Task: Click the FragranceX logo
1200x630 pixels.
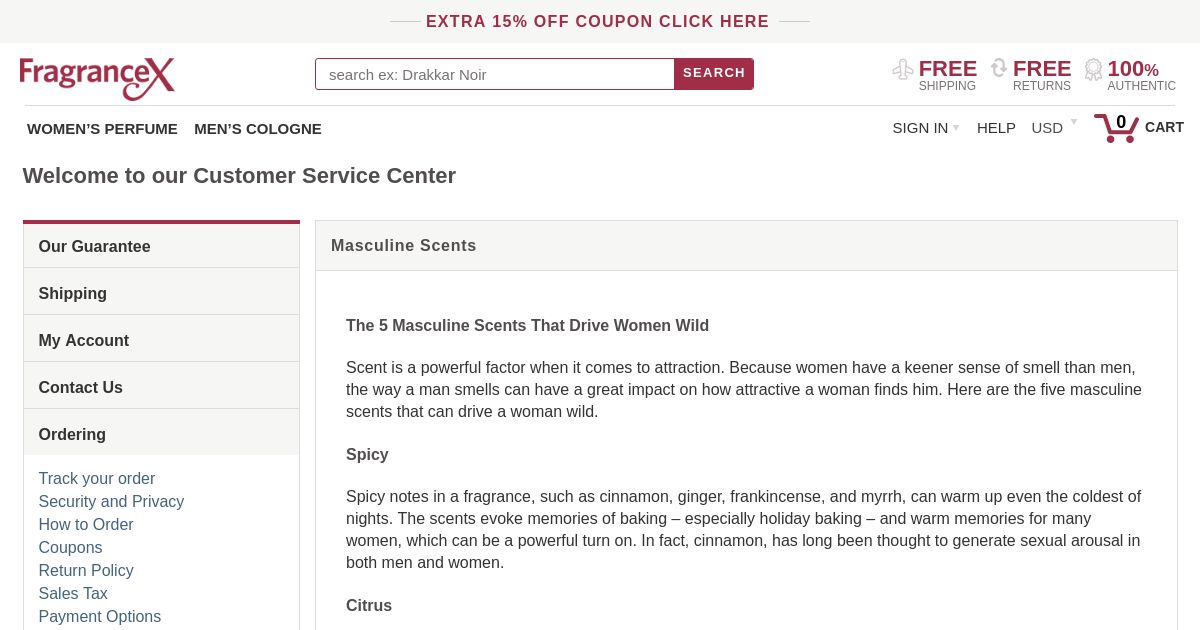Action: click(97, 78)
